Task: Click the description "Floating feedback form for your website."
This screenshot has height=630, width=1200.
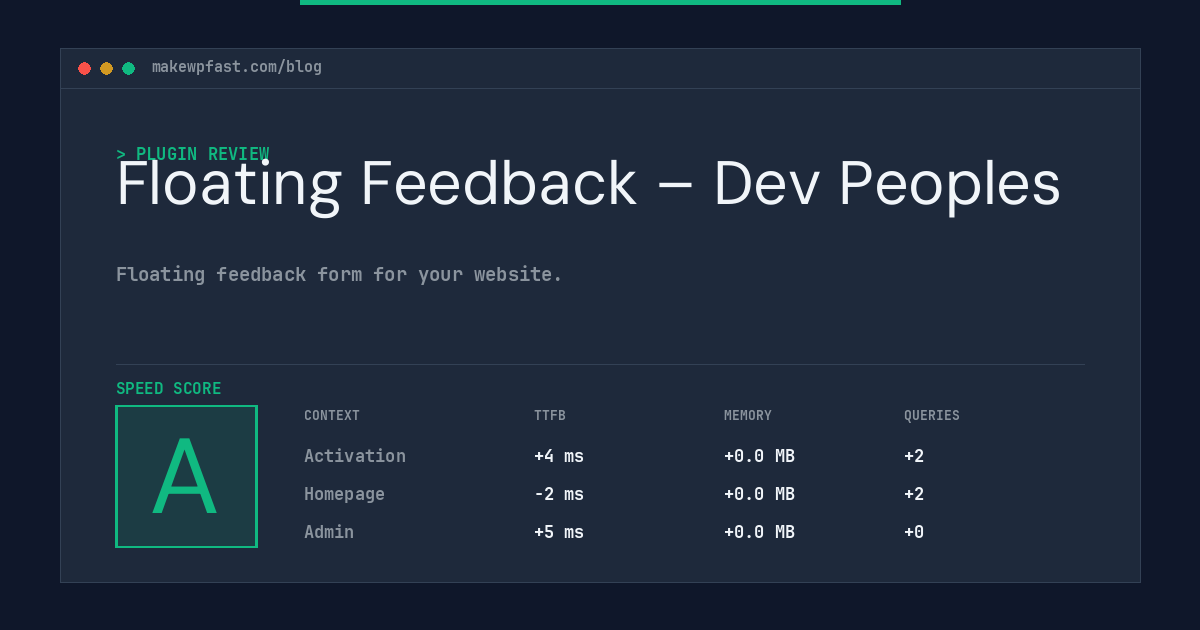Action: (x=339, y=274)
